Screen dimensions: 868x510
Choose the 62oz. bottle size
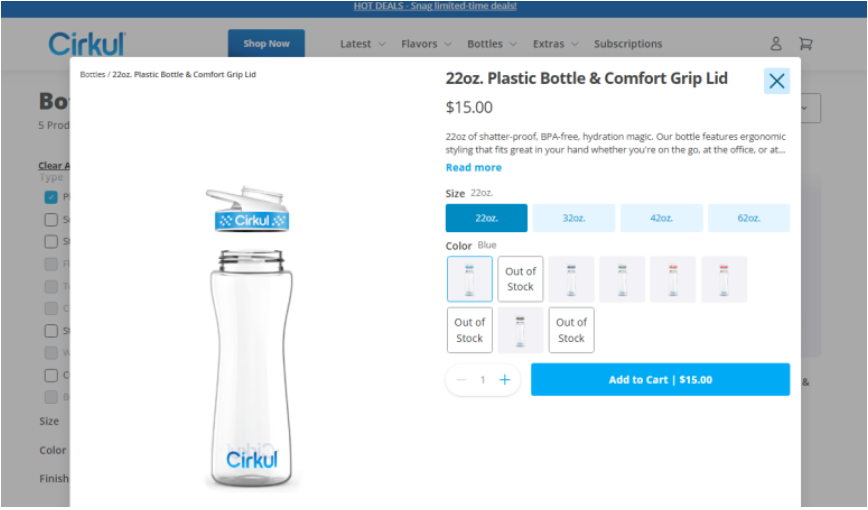click(x=749, y=218)
